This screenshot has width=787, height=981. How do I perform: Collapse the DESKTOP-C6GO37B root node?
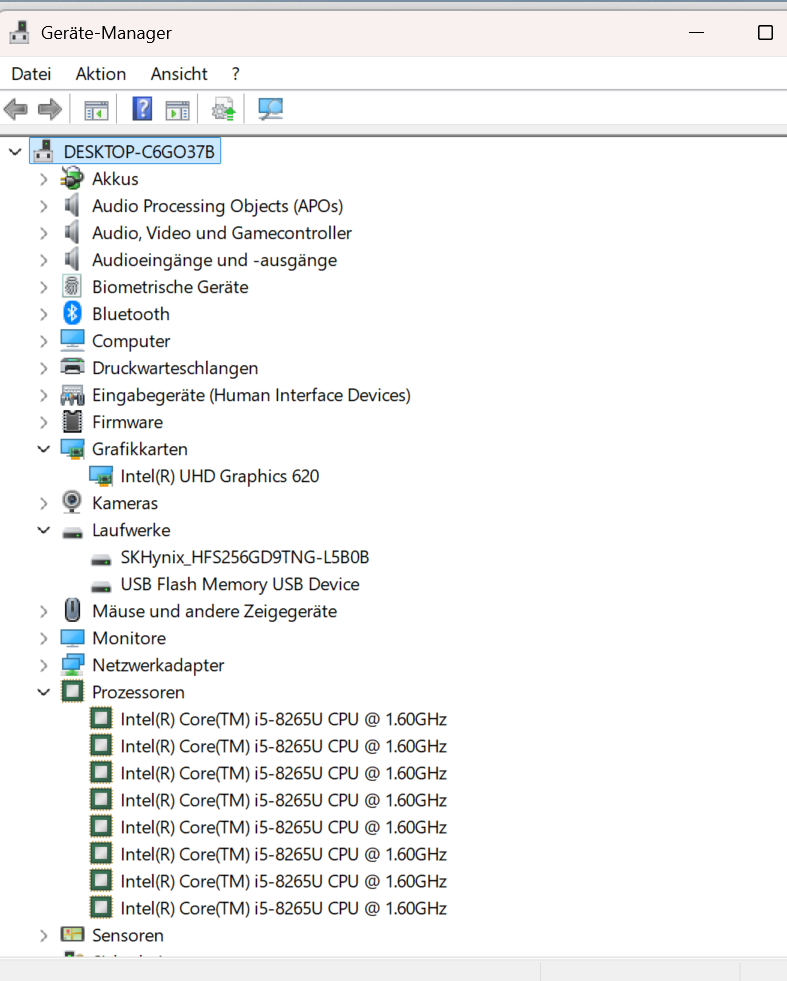(15, 151)
